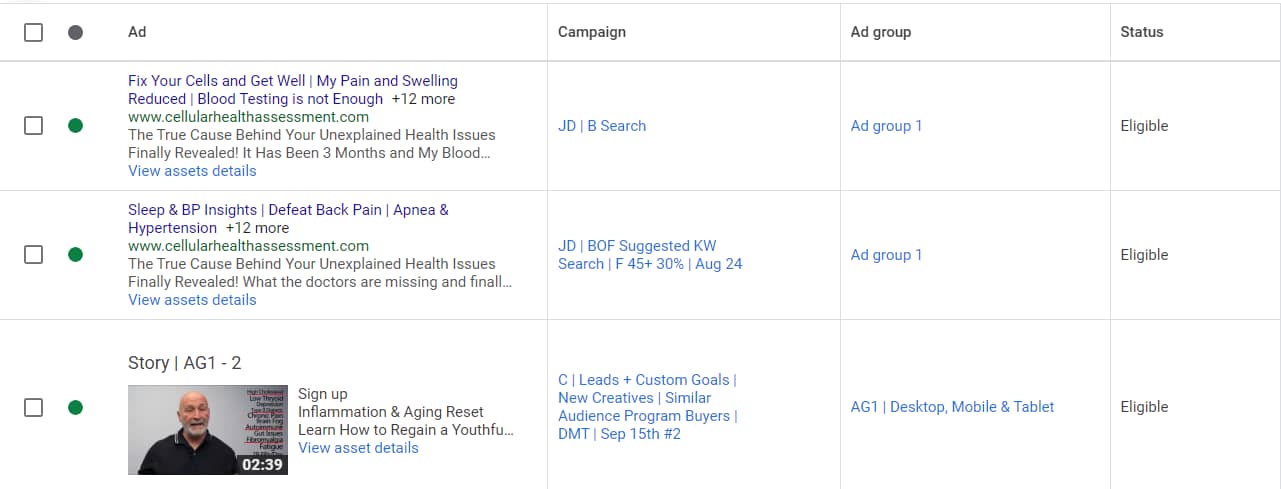
Task: Open JD | BOF Suggested KW Search campaign
Action: pyautogui.click(x=650, y=255)
